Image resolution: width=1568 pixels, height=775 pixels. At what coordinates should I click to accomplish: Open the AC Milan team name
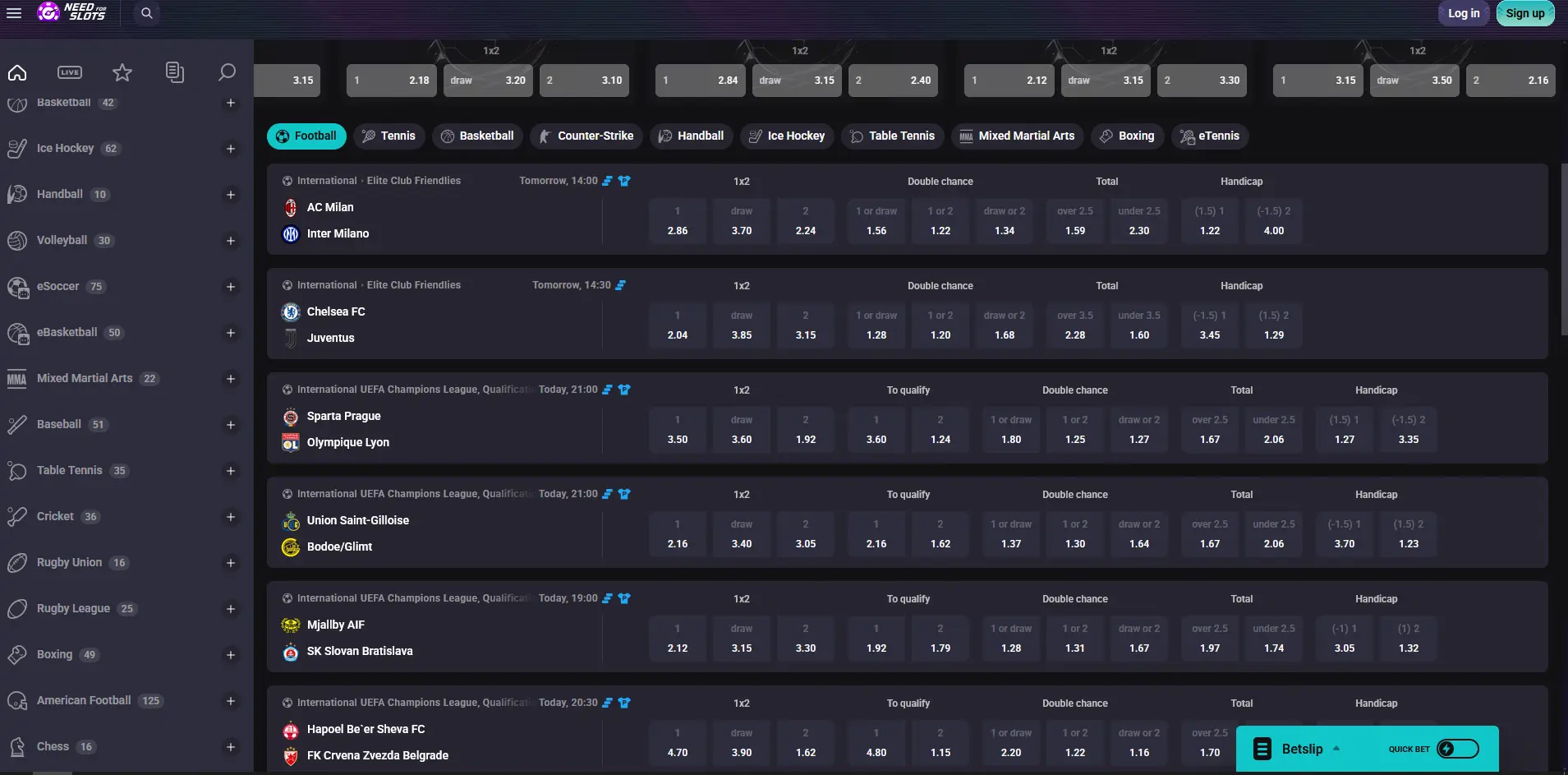coord(330,207)
